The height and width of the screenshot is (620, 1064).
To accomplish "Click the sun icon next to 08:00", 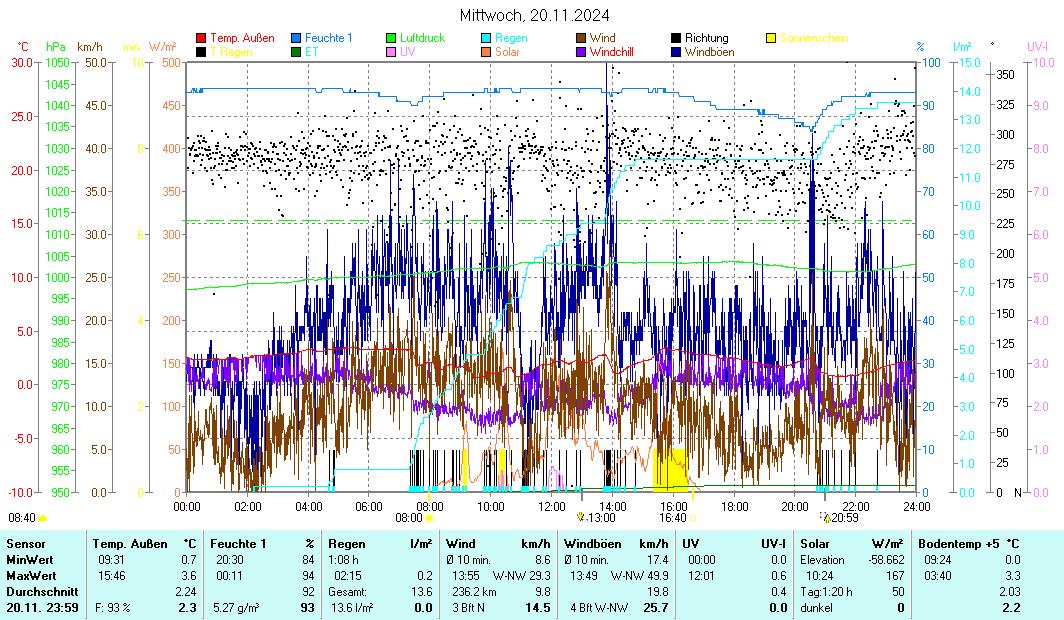I will [429, 517].
